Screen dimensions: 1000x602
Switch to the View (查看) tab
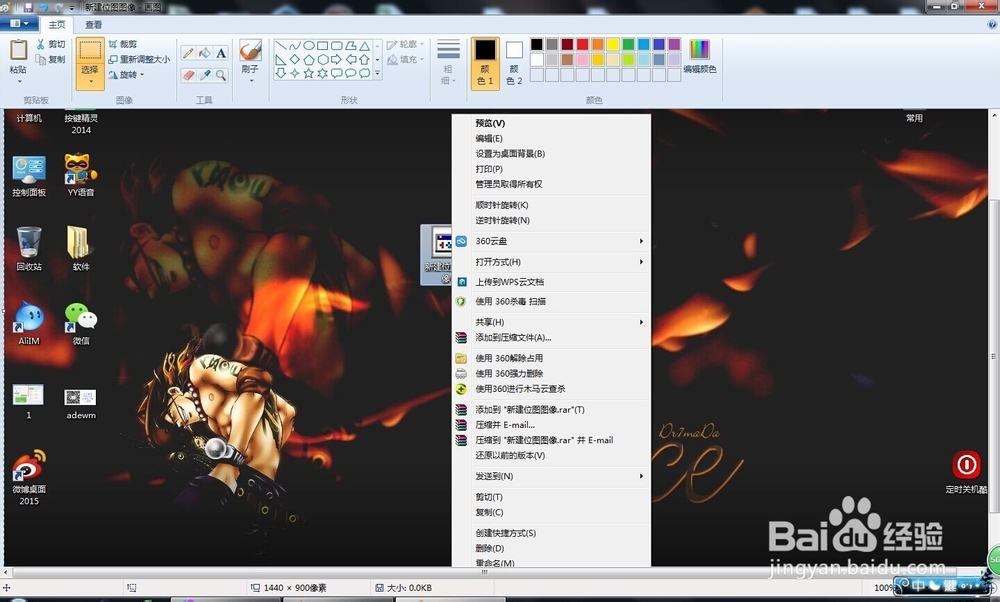coord(94,24)
